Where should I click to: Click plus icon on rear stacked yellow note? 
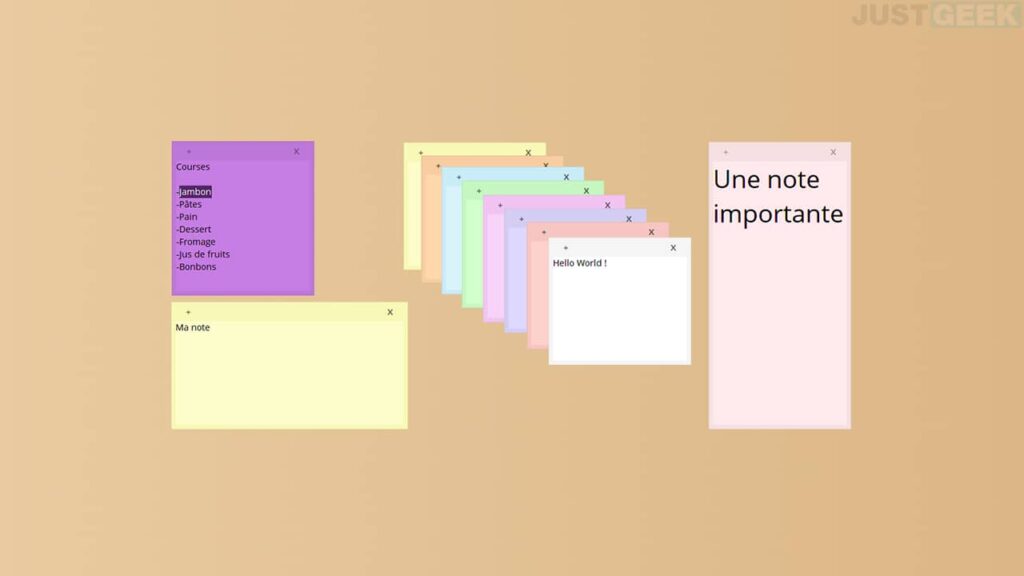tap(421, 153)
